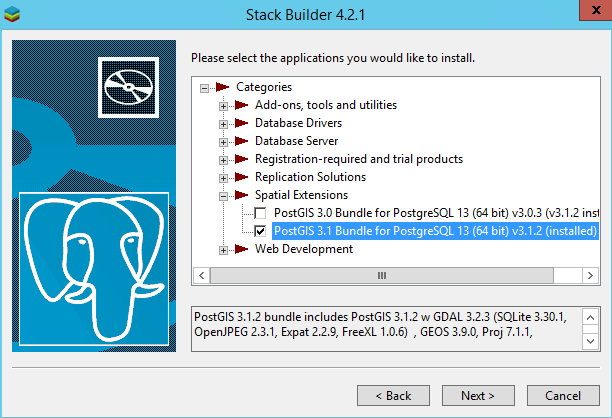This screenshot has height=418, width=612.
Task: Select the Spatial Extensions label
Action: [301, 195]
